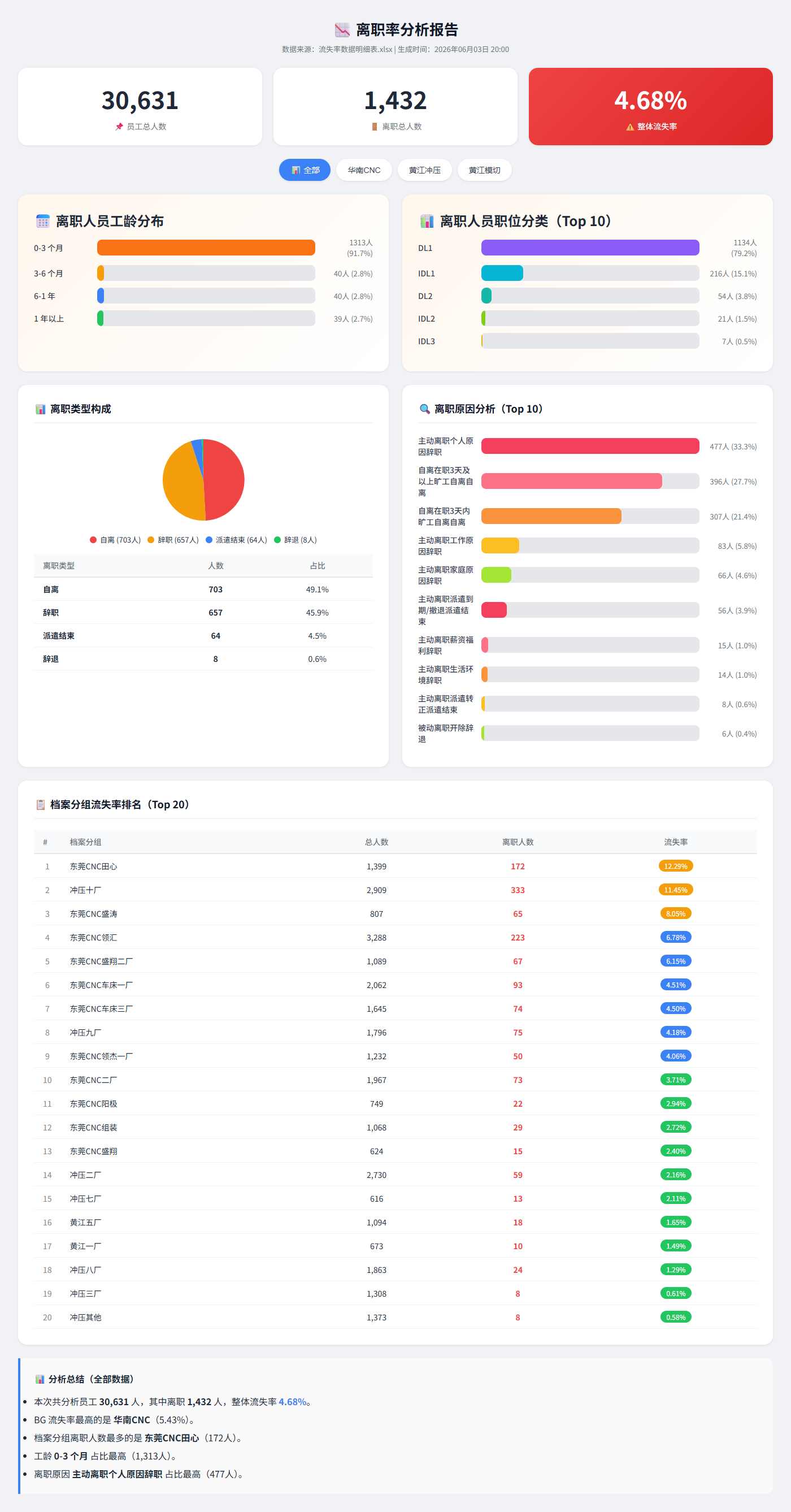Click the bar chart icon beside 离职人员职位分类

427,221
